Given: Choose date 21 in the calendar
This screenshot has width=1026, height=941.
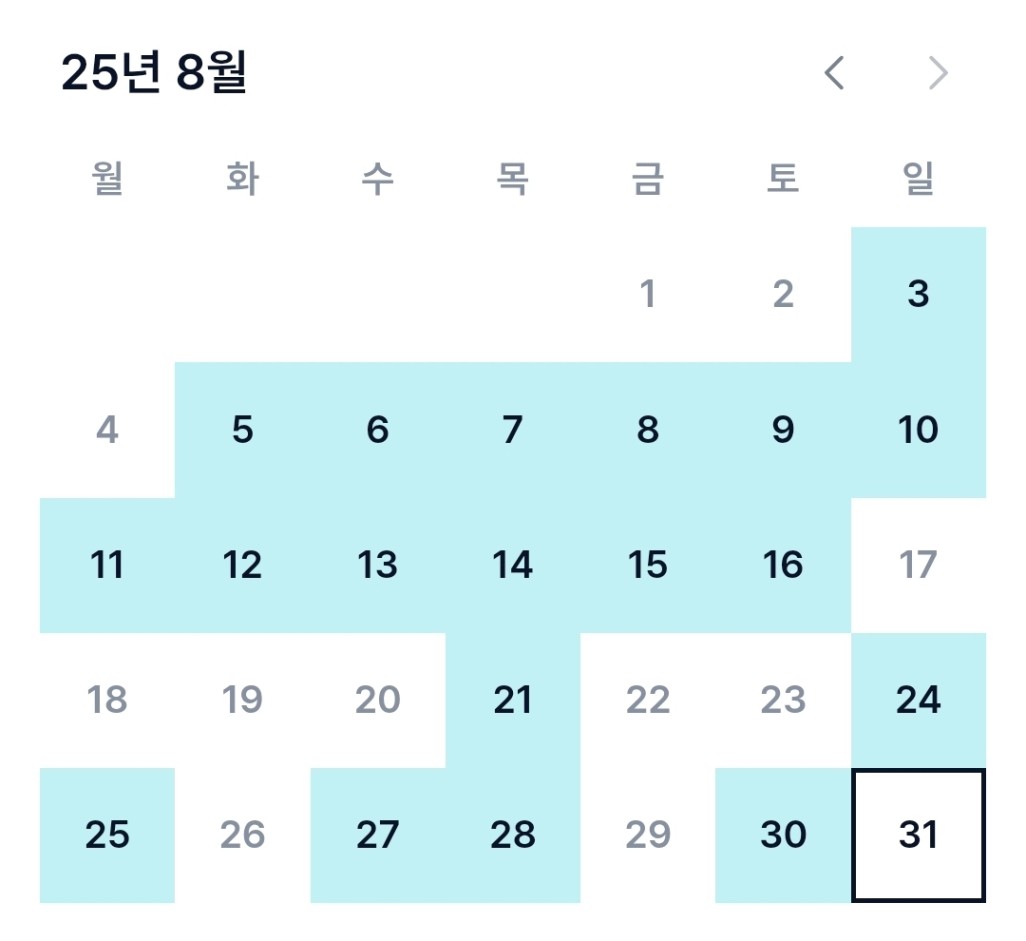Looking at the screenshot, I should (x=513, y=700).
